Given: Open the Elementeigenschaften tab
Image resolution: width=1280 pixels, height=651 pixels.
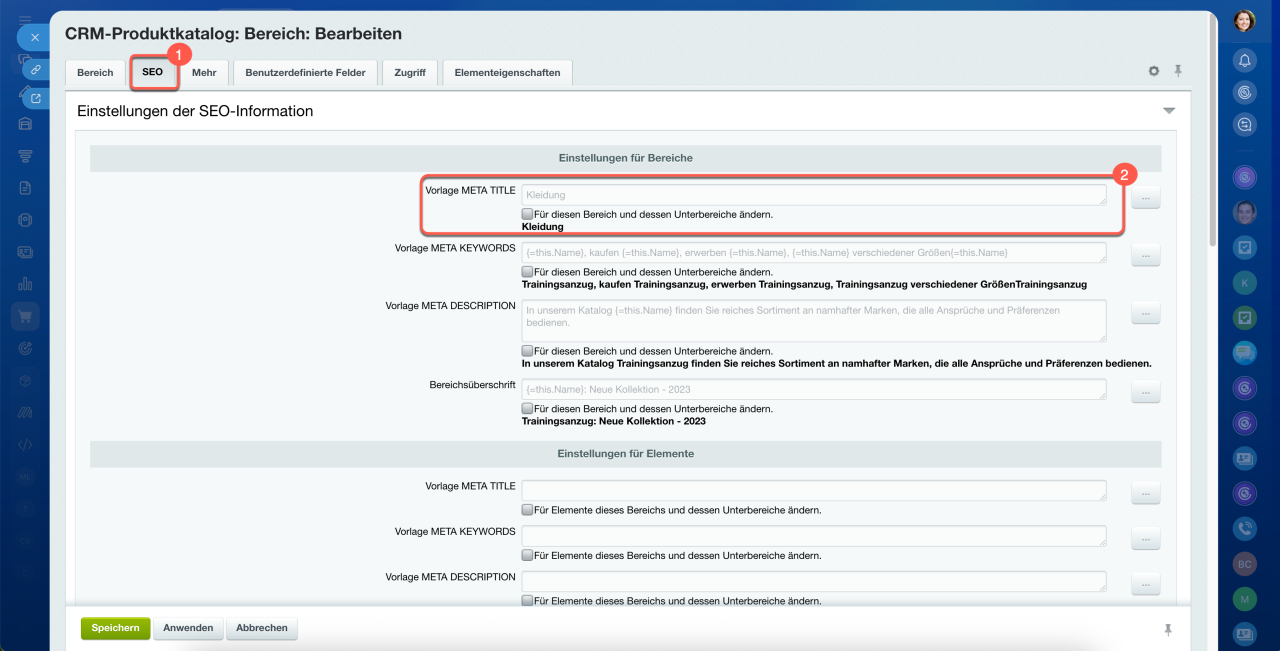Looking at the screenshot, I should click(x=507, y=73).
